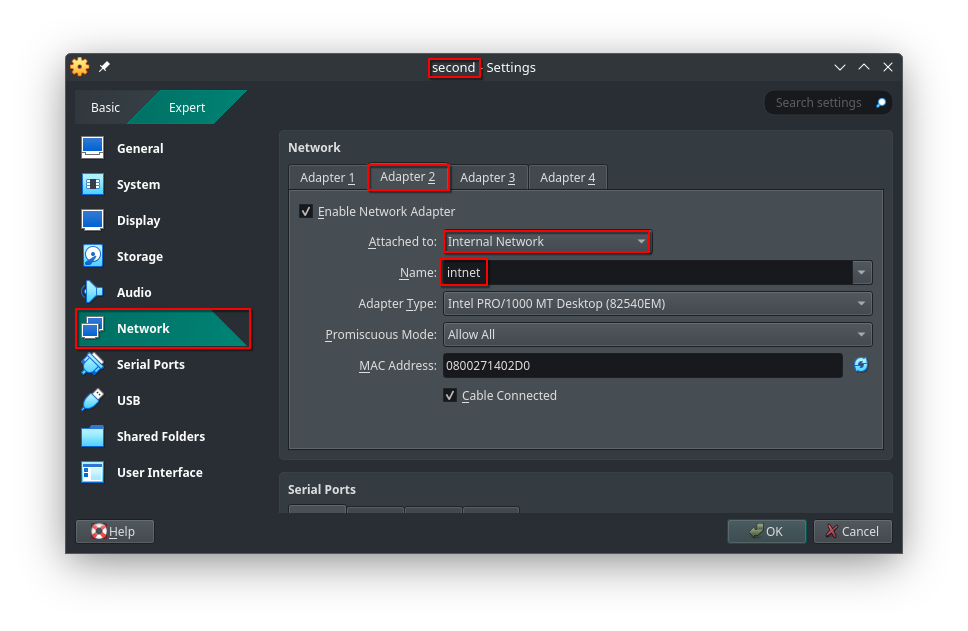Disable the Enable Network Adapter checkbox
The image size is (968, 631).
306,212
